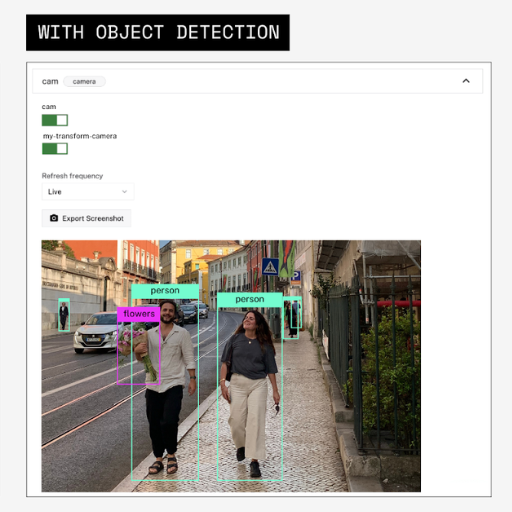The width and height of the screenshot is (512, 512).
Task: Click the Refresh frequency label
Action: pos(72,176)
